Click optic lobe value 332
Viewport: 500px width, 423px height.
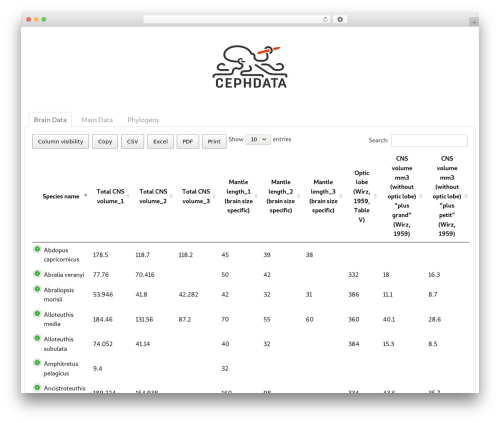pyautogui.click(x=353, y=275)
